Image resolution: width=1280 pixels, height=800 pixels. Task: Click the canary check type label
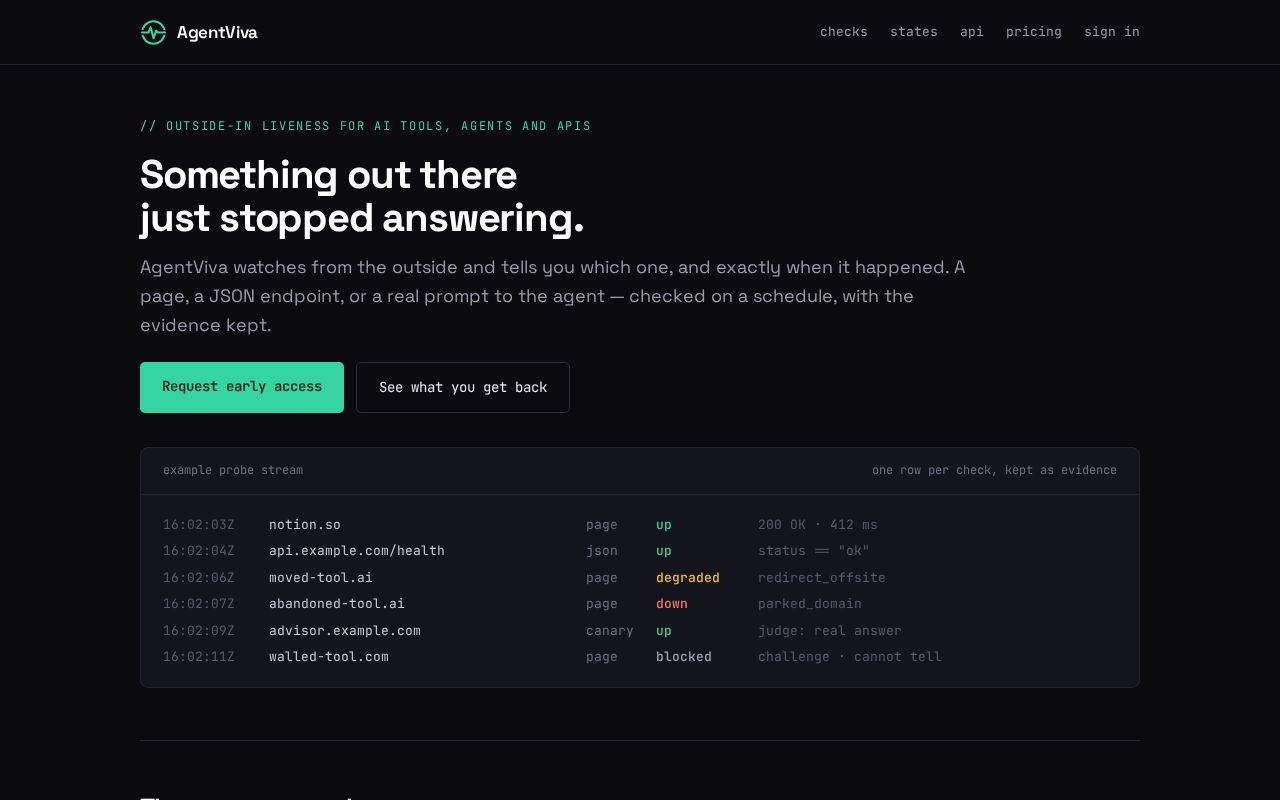tap(610, 631)
